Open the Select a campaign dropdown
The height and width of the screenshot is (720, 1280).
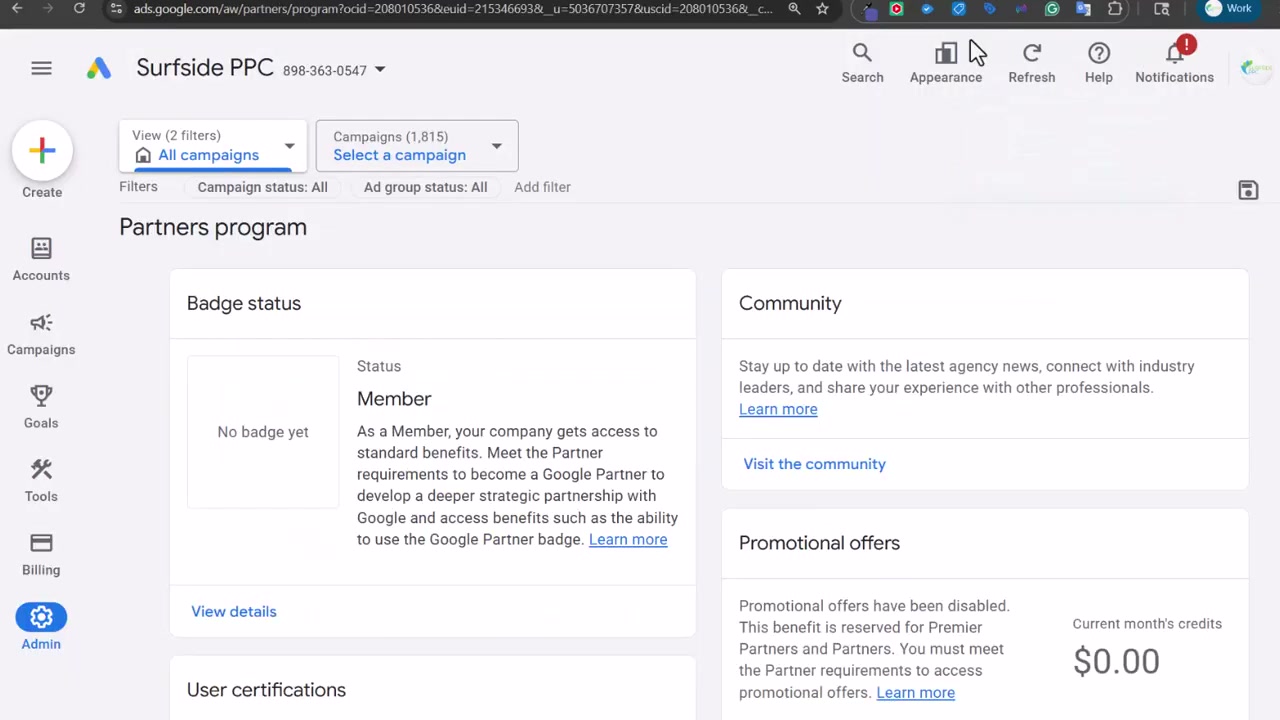(417, 146)
